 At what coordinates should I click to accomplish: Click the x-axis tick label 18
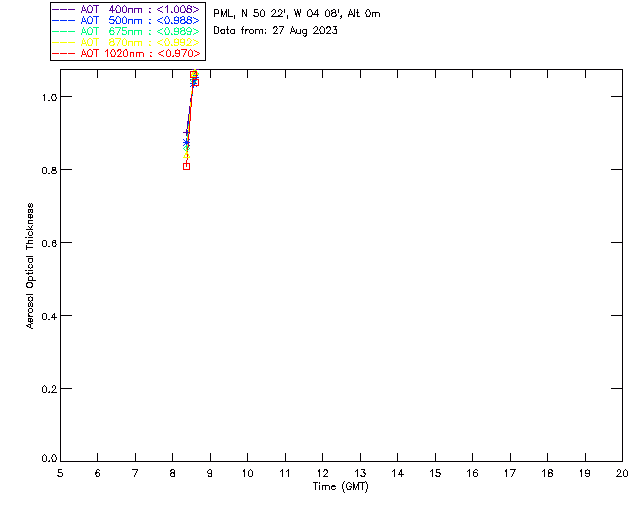pos(547,473)
